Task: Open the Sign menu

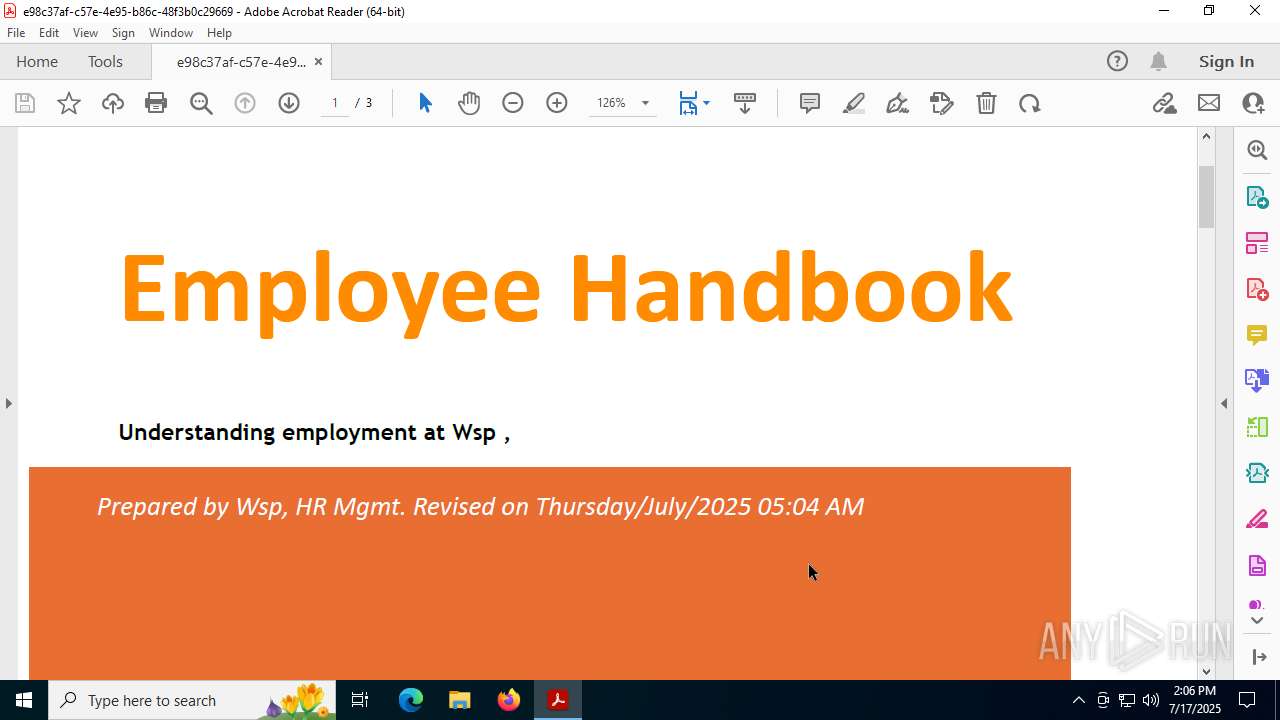Action: click(123, 33)
